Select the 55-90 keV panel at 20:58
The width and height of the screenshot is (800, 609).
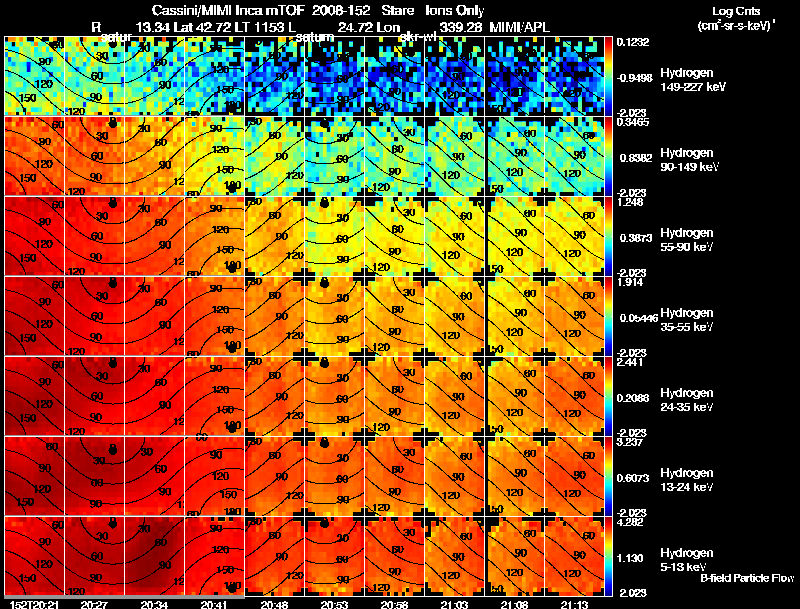[x=394, y=236]
